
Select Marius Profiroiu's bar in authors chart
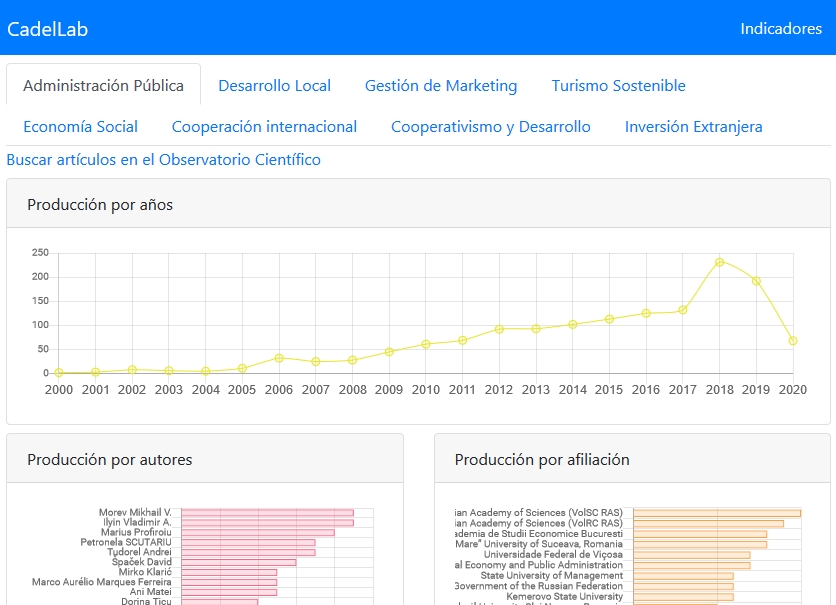coord(258,533)
